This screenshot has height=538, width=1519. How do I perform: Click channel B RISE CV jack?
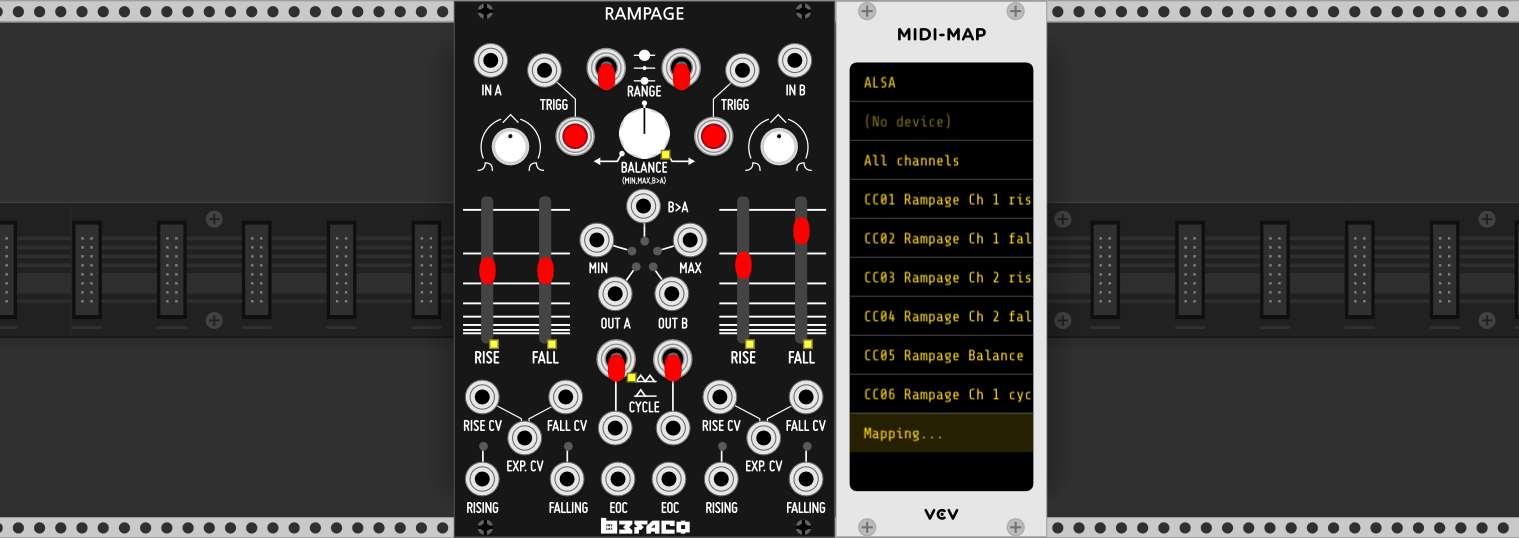tap(720, 398)
